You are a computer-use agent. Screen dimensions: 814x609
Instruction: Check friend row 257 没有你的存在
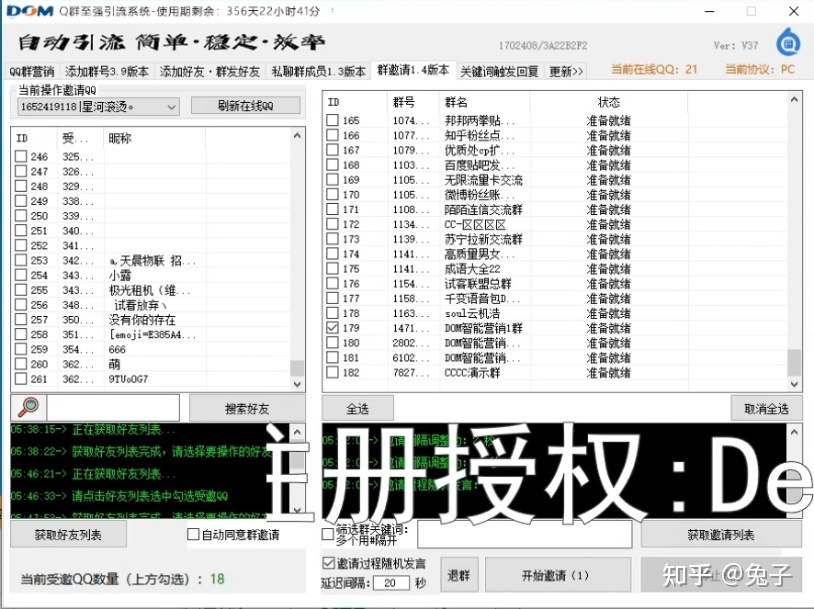click(x=21, y=320)
